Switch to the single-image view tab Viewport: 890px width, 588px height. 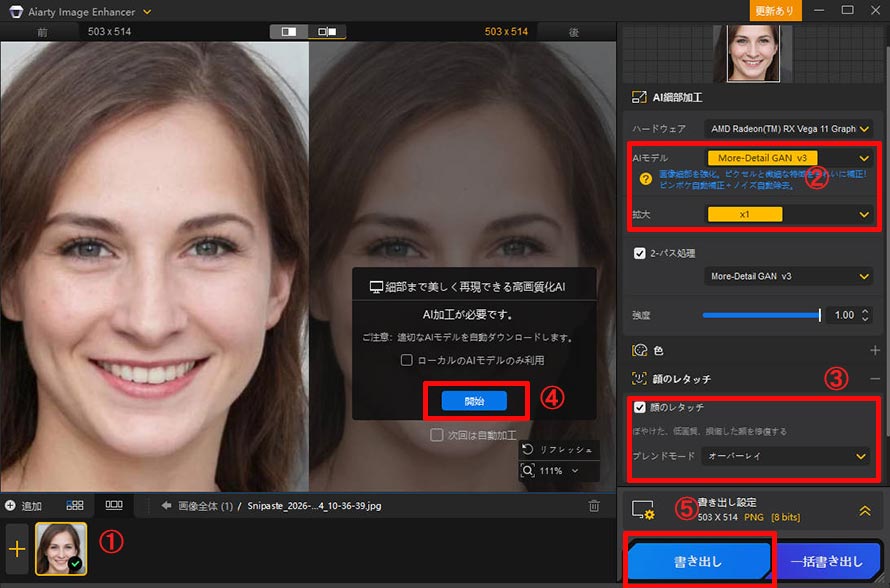(x=113, y=505)
